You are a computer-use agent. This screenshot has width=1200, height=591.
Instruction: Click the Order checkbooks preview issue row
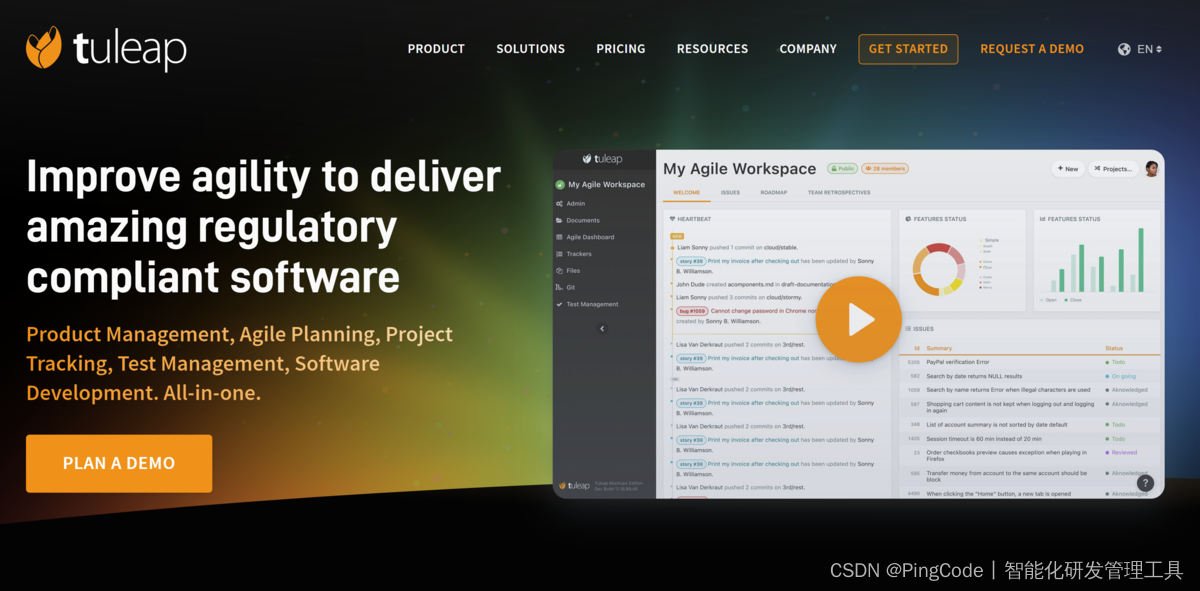[x=1032, y=455]
